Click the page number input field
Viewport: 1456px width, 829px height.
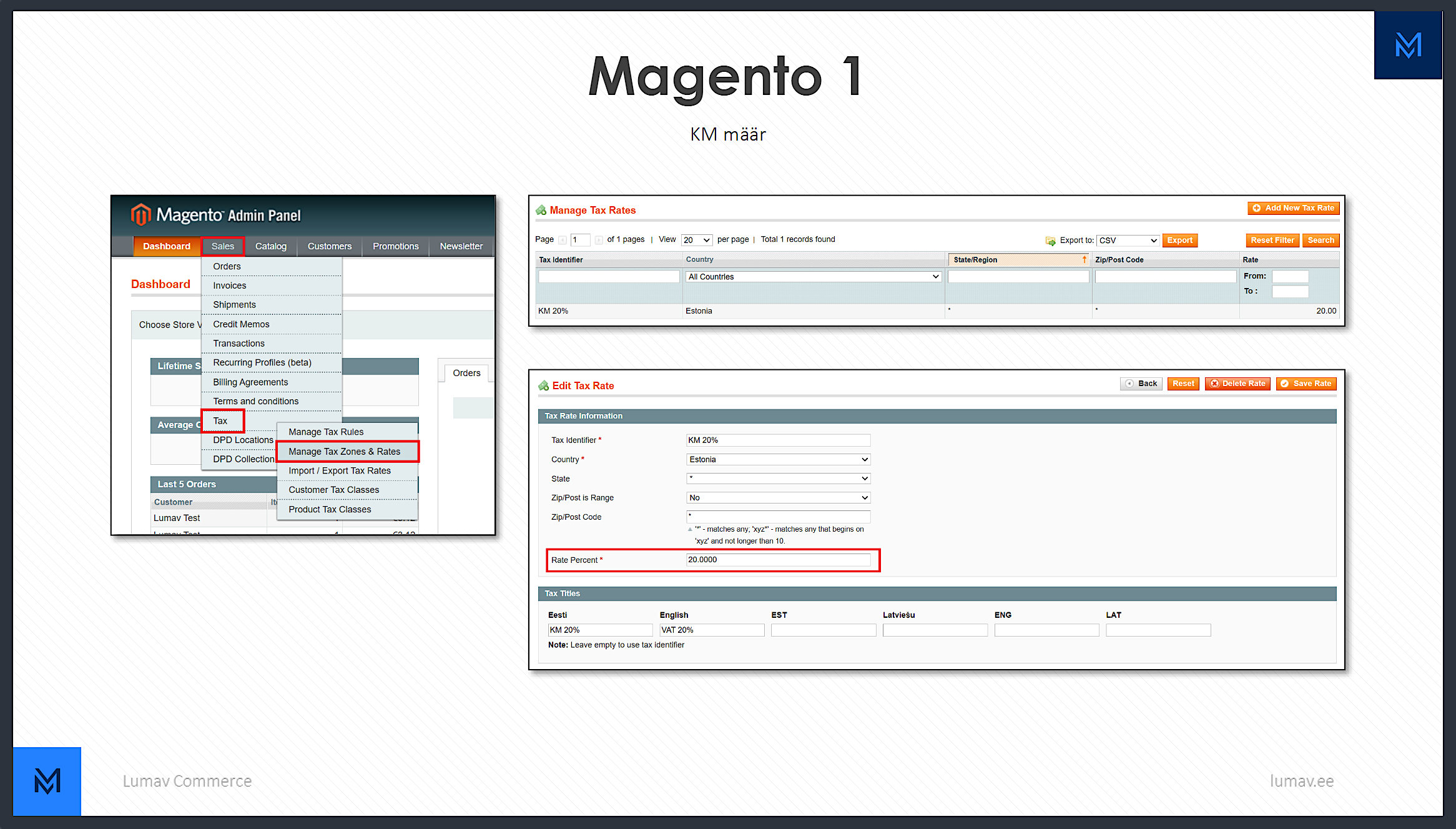581,240
